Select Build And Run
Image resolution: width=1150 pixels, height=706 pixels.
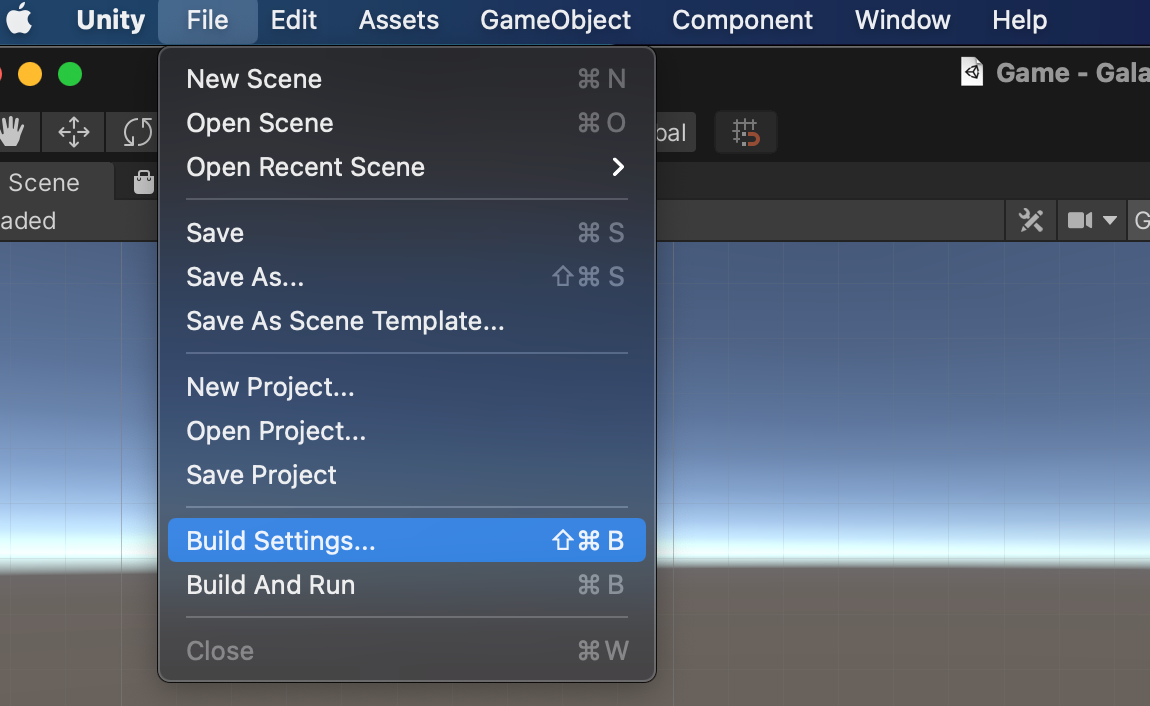[270, 585]
